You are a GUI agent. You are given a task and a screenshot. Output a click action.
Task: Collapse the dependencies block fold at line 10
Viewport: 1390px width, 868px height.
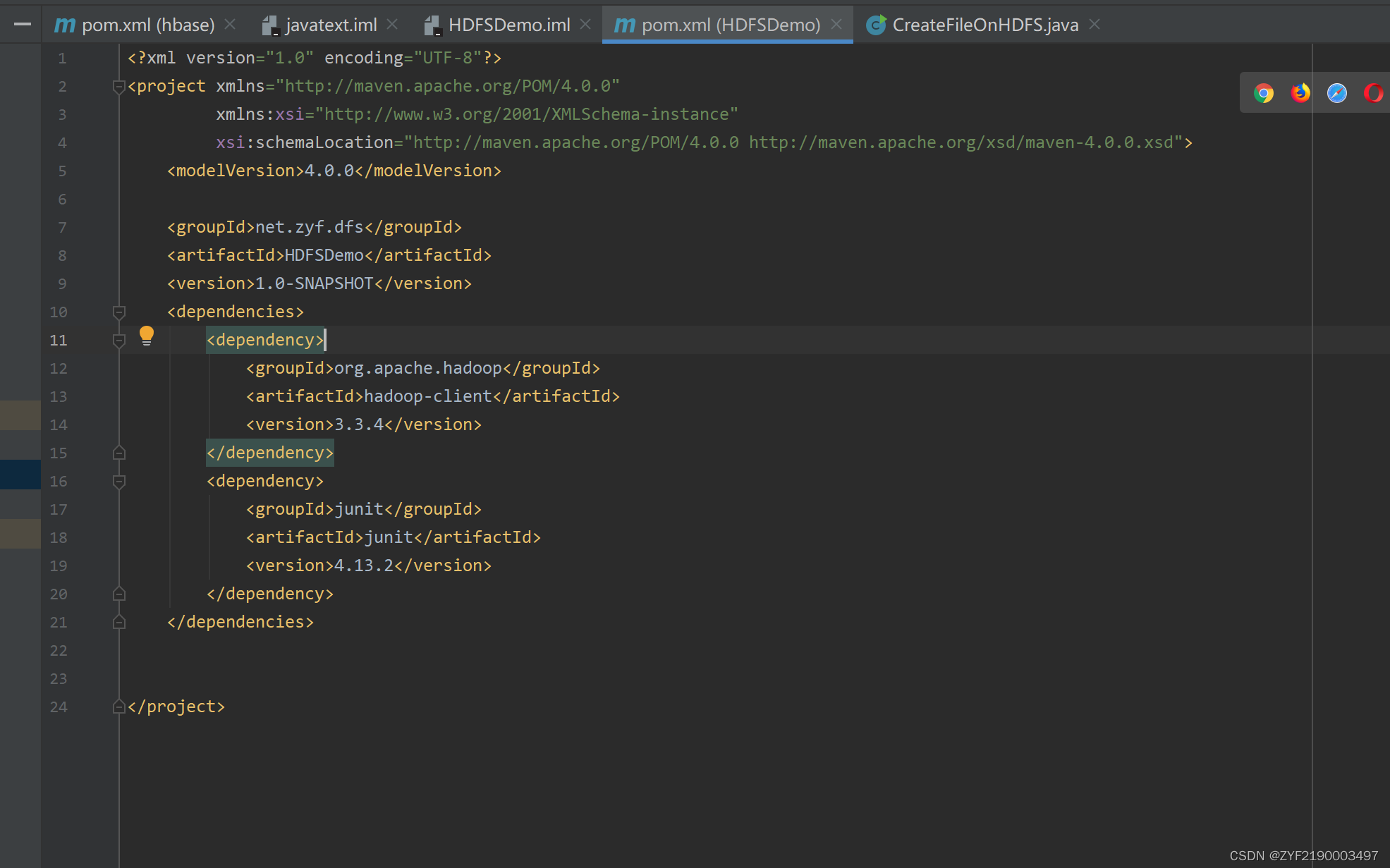tap(118, 312)
